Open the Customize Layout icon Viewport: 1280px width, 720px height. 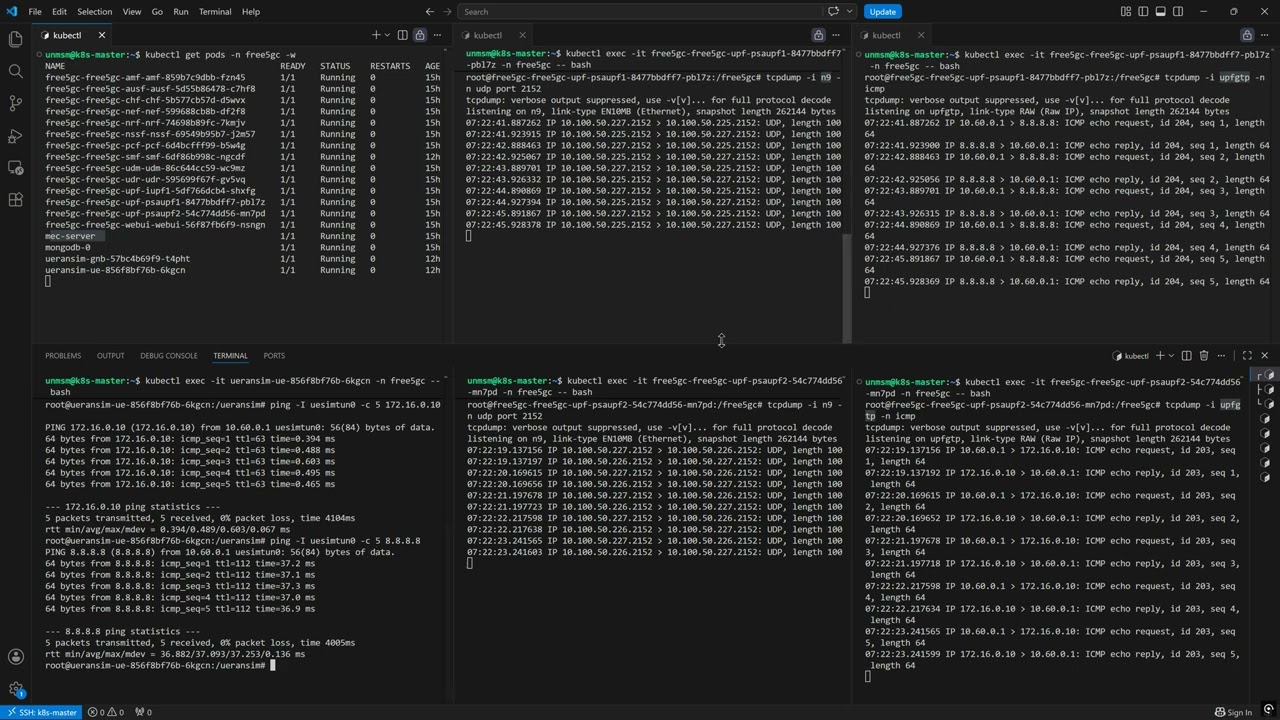(1126, 12)
